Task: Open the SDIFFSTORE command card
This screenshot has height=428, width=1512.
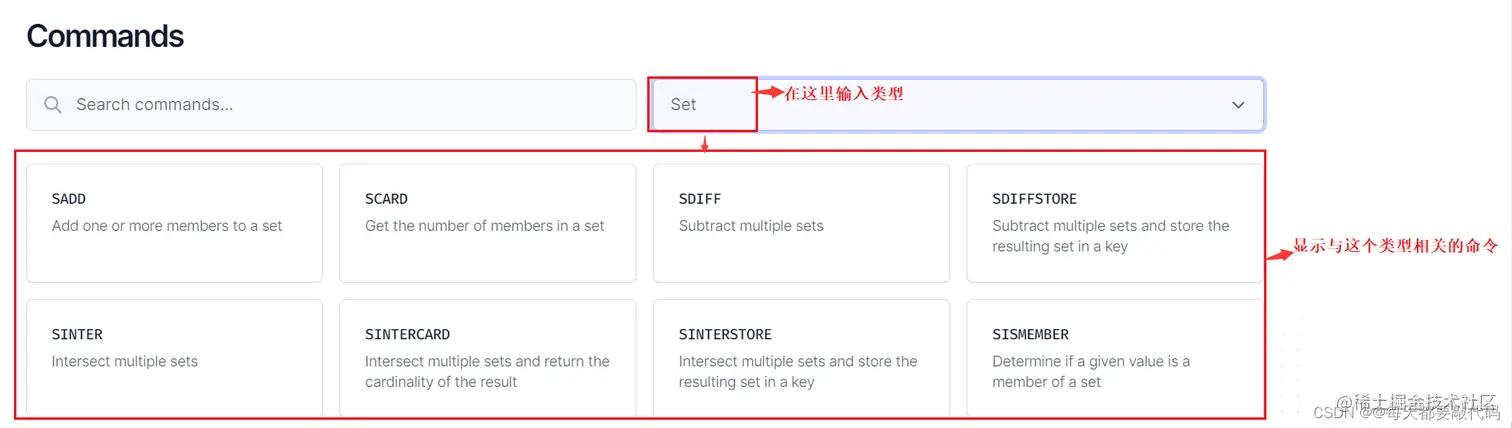Action: 1114,222
